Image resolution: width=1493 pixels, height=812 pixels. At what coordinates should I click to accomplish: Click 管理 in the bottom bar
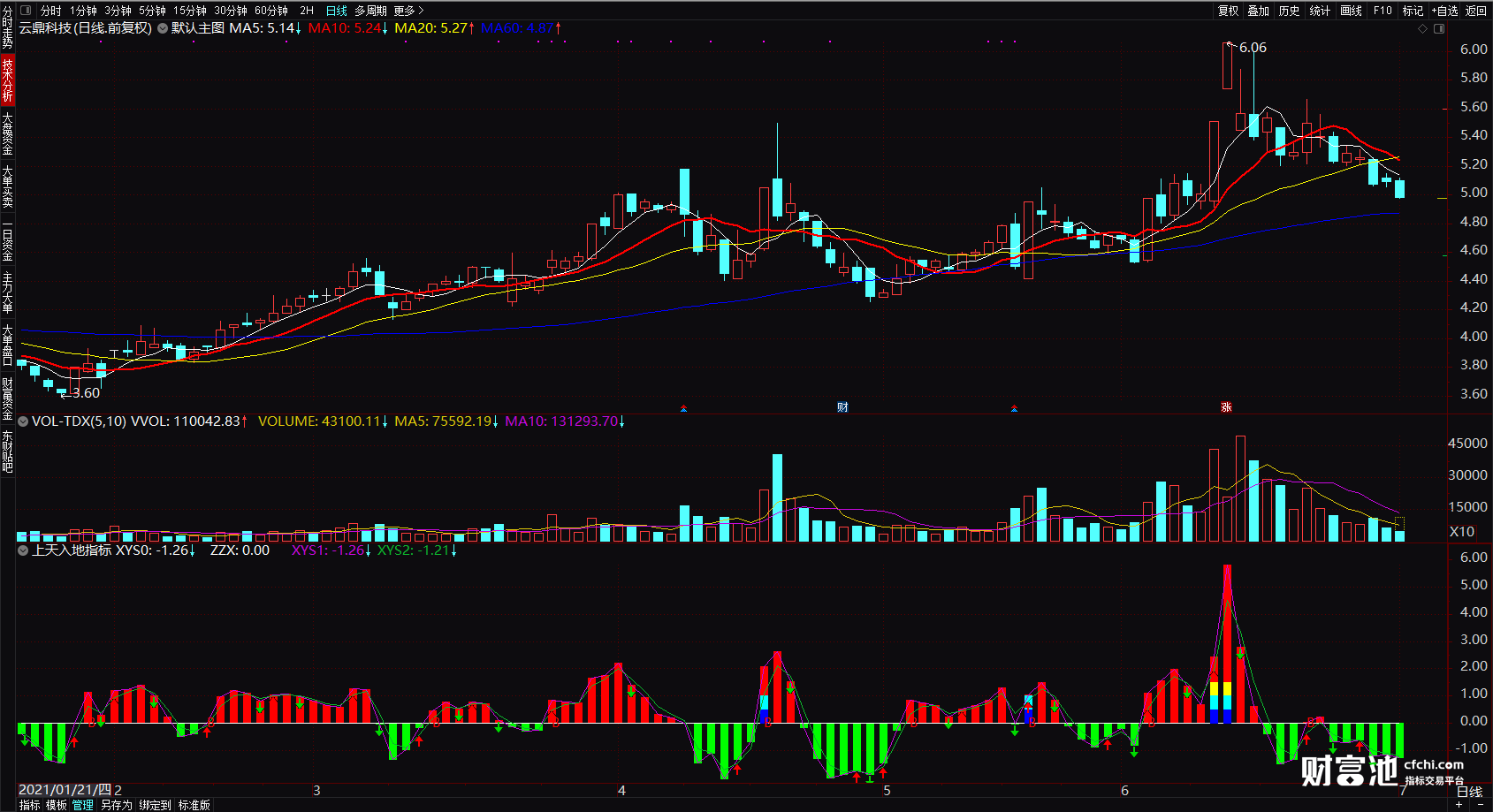(83, 805)
